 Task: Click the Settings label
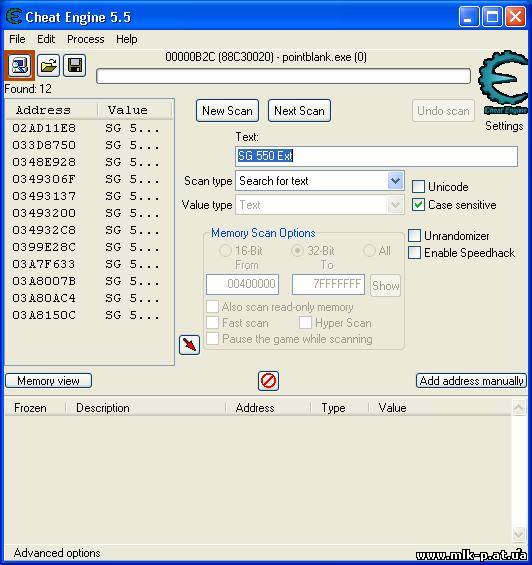[504, 126]
